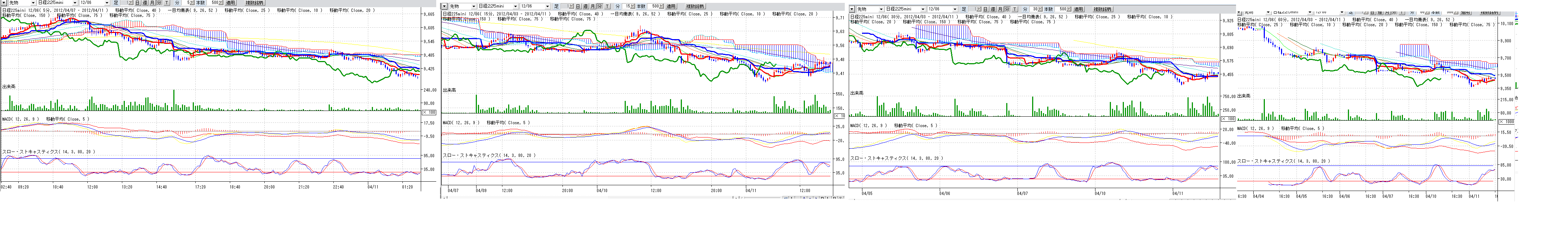Expand 12/06 contract month dropdown in 30-minute chart
Screen dimensions: 1568x247
click(954, 10)
